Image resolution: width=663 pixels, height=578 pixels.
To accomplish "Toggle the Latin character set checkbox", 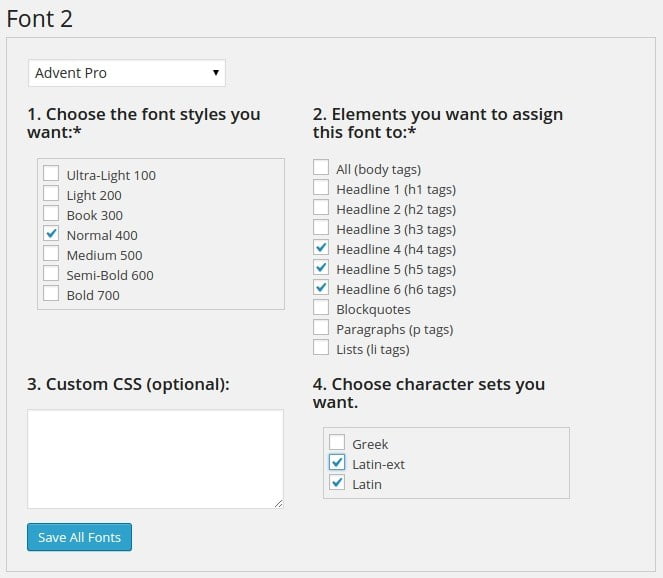I will point(337,482).
